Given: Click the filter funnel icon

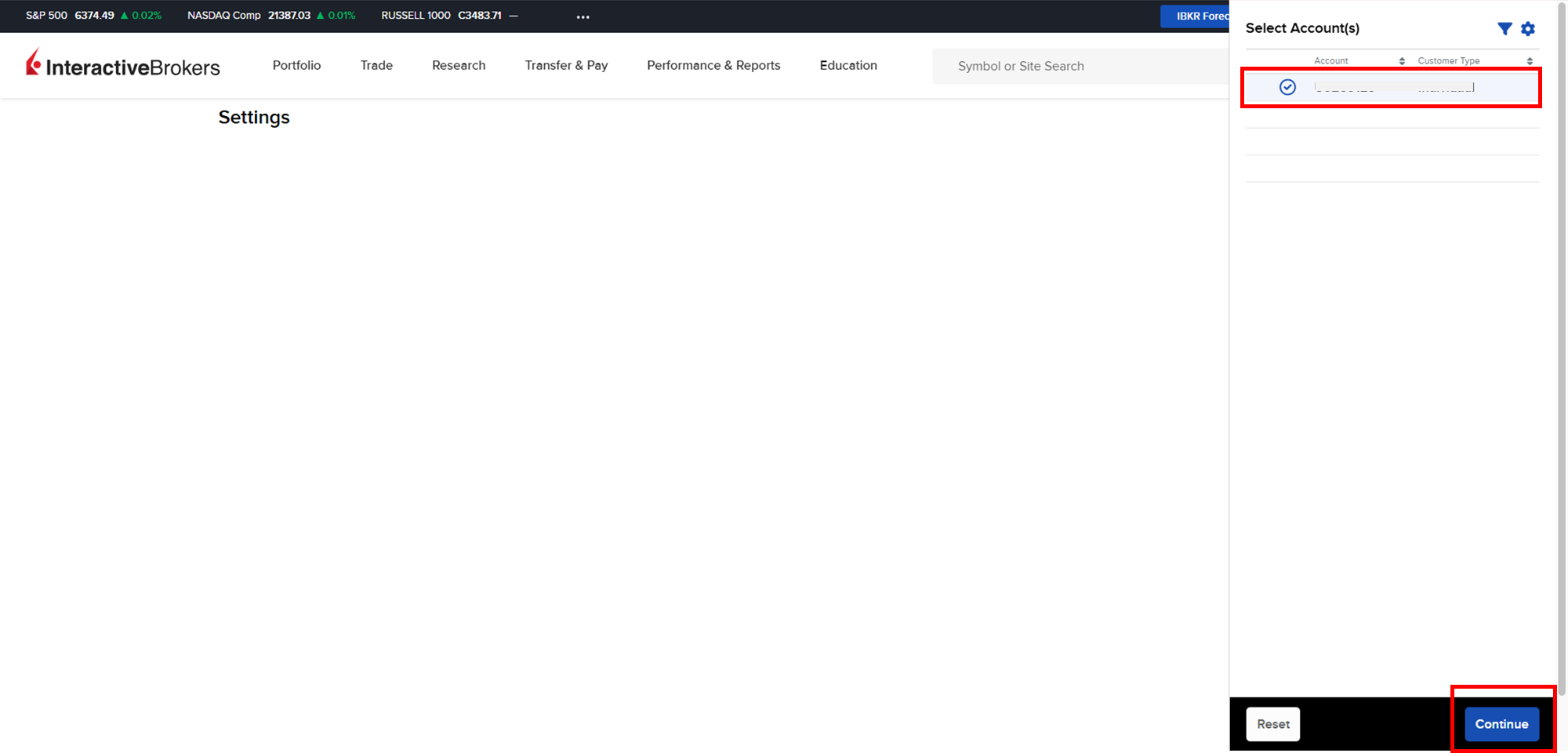Looking at the screenshot, I should [1504, 29].
